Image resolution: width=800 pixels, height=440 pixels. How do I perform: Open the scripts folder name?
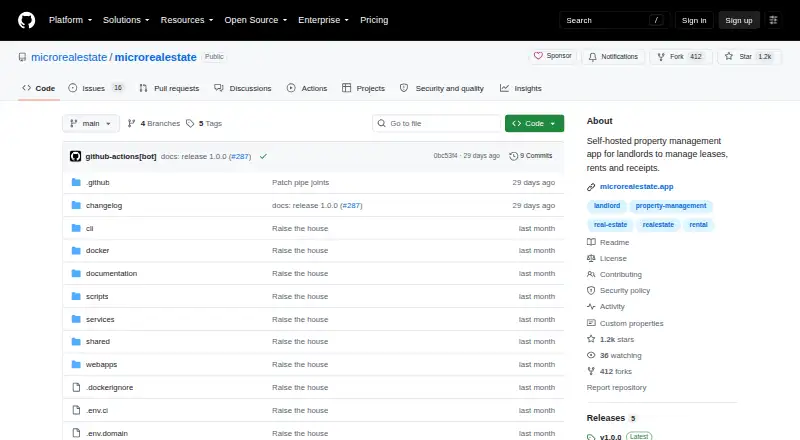(97, 297)
